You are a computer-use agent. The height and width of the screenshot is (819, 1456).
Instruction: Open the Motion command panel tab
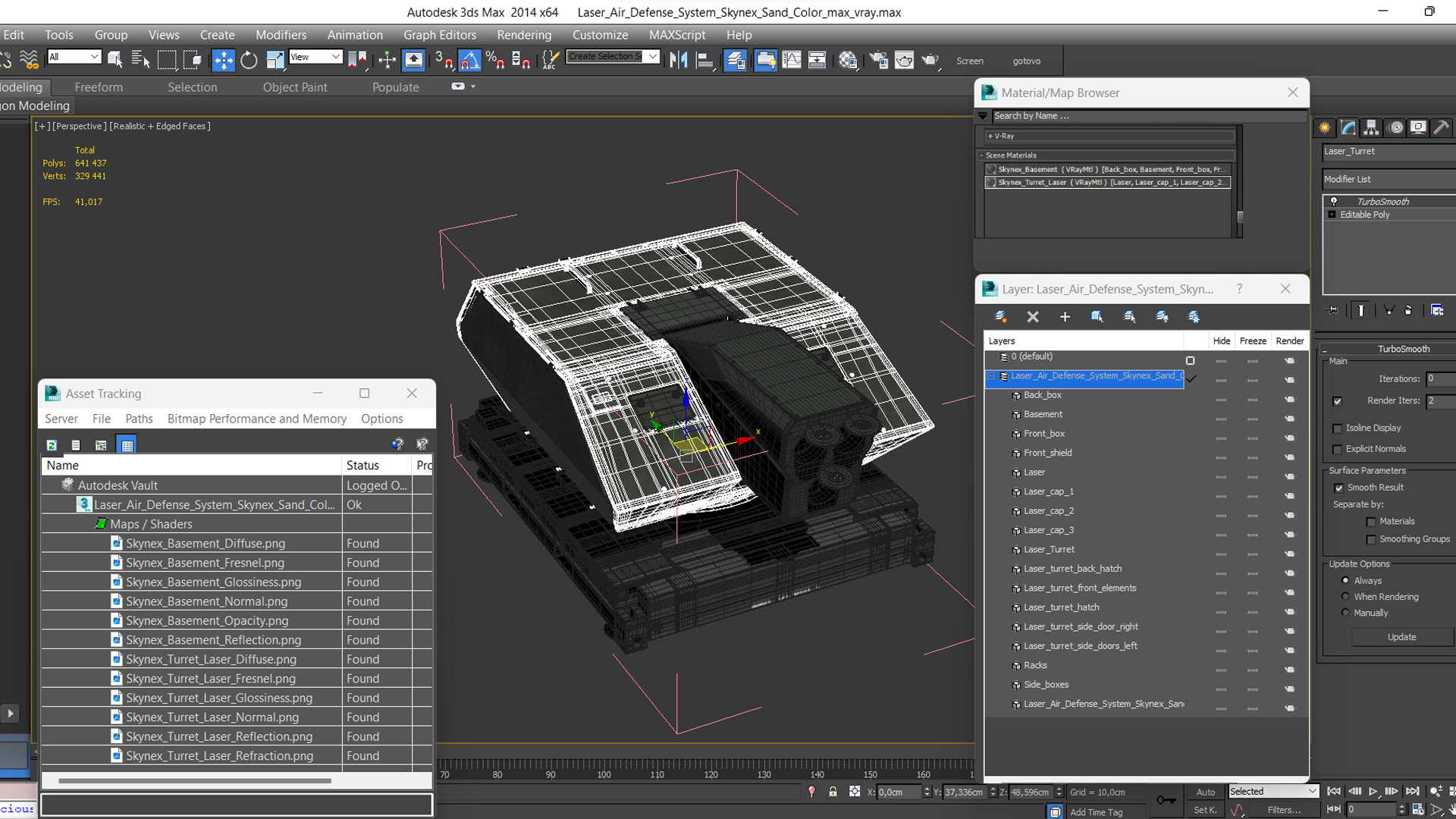click(x=1395, y=127)
